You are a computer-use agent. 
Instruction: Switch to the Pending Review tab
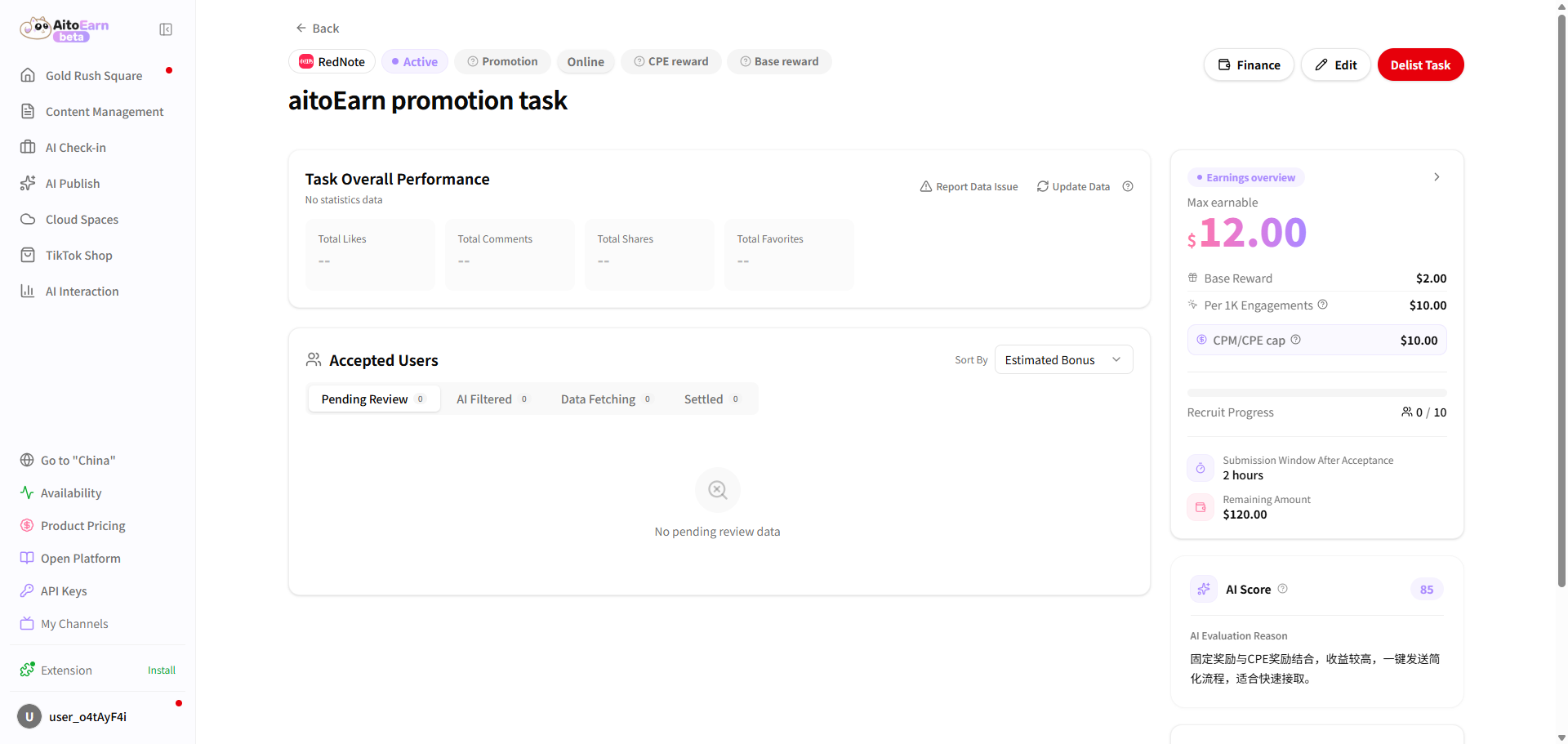click(374, 399)
